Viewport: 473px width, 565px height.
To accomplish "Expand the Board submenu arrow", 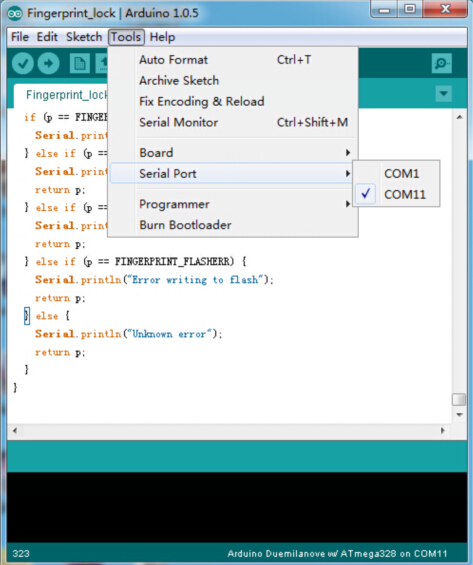I will (348, 153).
